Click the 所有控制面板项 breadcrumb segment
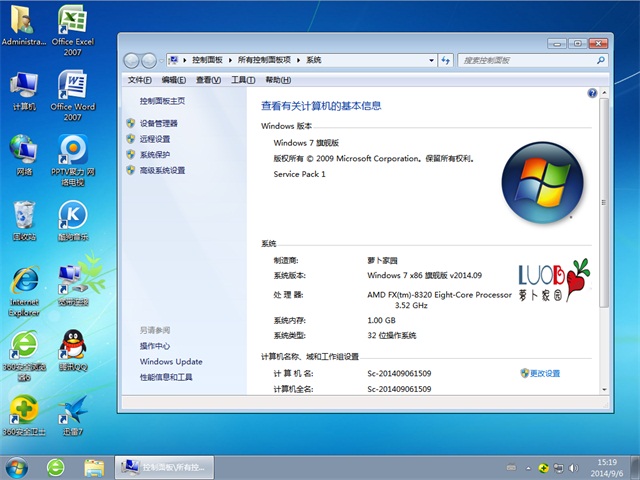Image resolution: width=640 pixels, height=480 pixels. coord(264,60)
